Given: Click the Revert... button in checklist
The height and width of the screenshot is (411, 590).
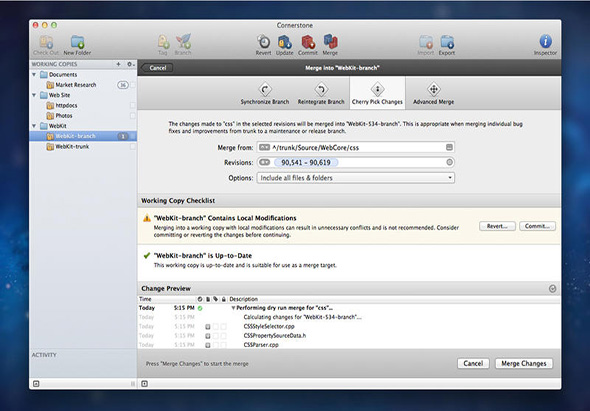Looking at the screenshot, I should pyautogui.click(x=497, y=226).
